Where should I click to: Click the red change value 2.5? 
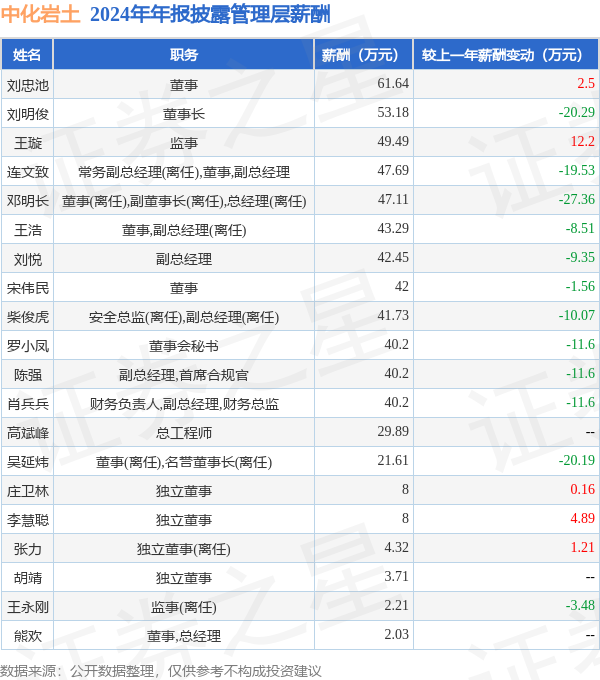pyautogui.click(x=586, y=83)
